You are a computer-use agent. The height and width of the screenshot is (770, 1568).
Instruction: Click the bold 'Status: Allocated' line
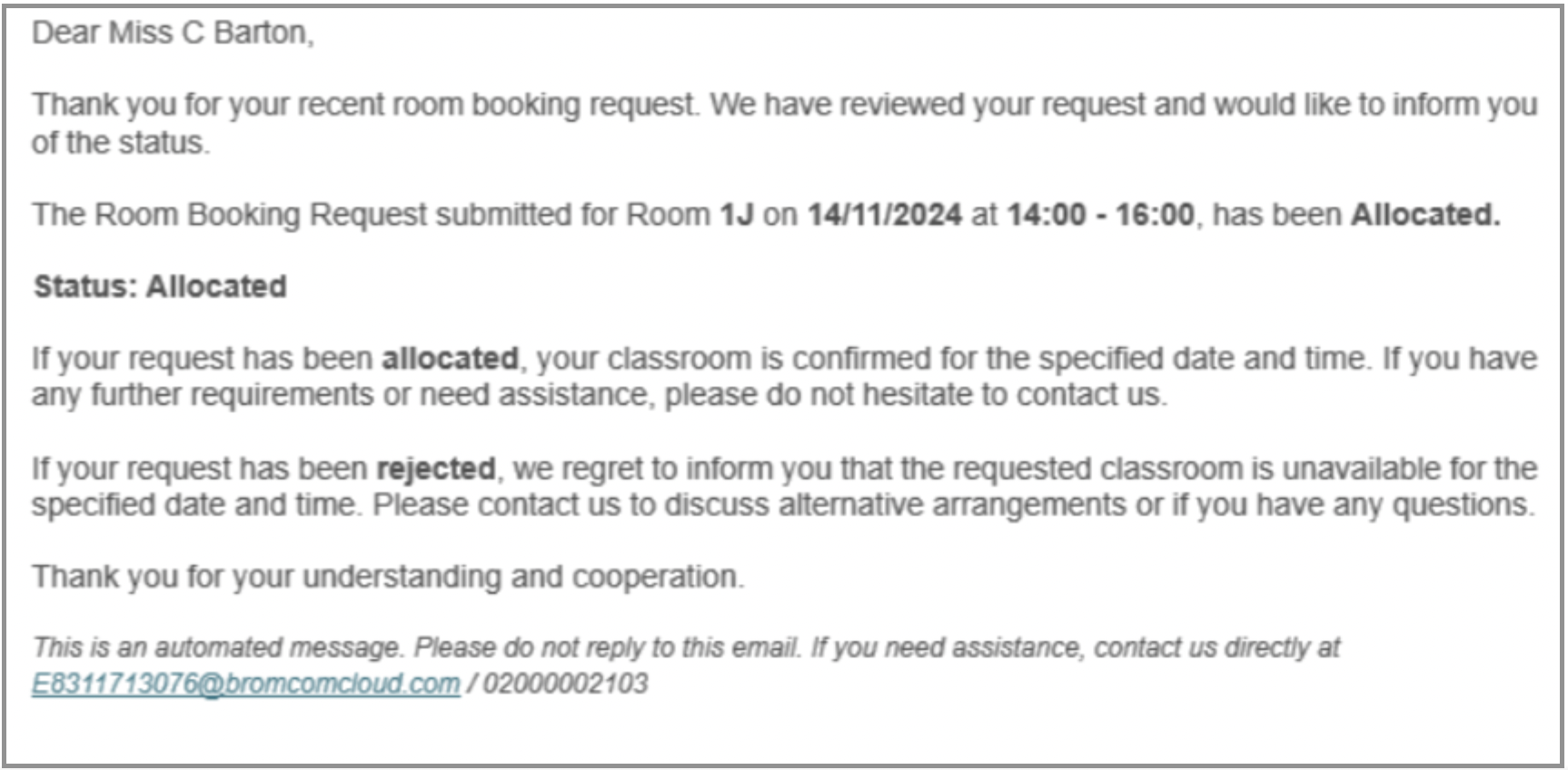160,287
